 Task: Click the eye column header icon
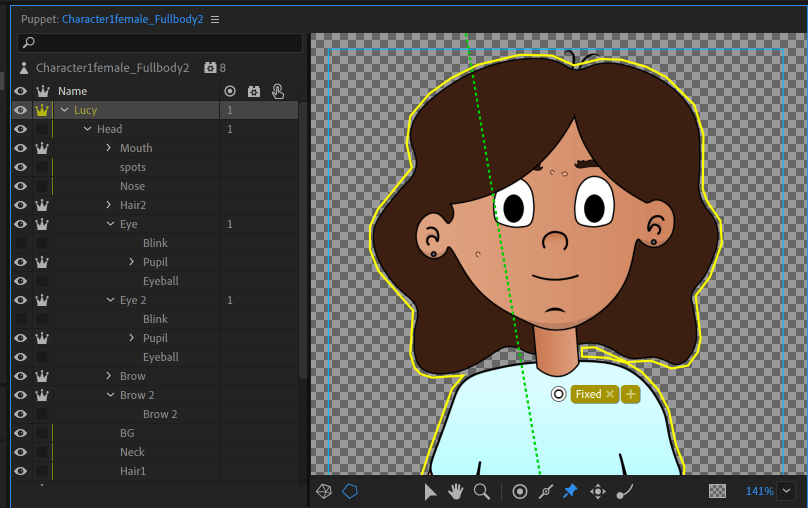(21, 91)
